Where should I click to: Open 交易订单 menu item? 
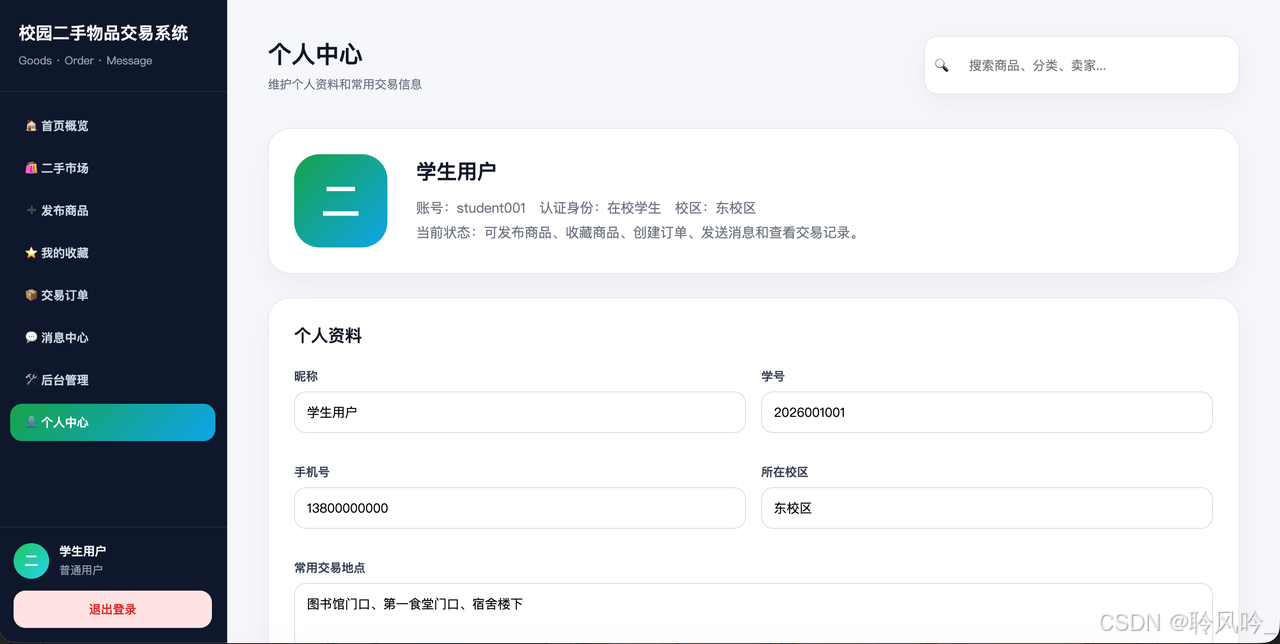[112, 295]
